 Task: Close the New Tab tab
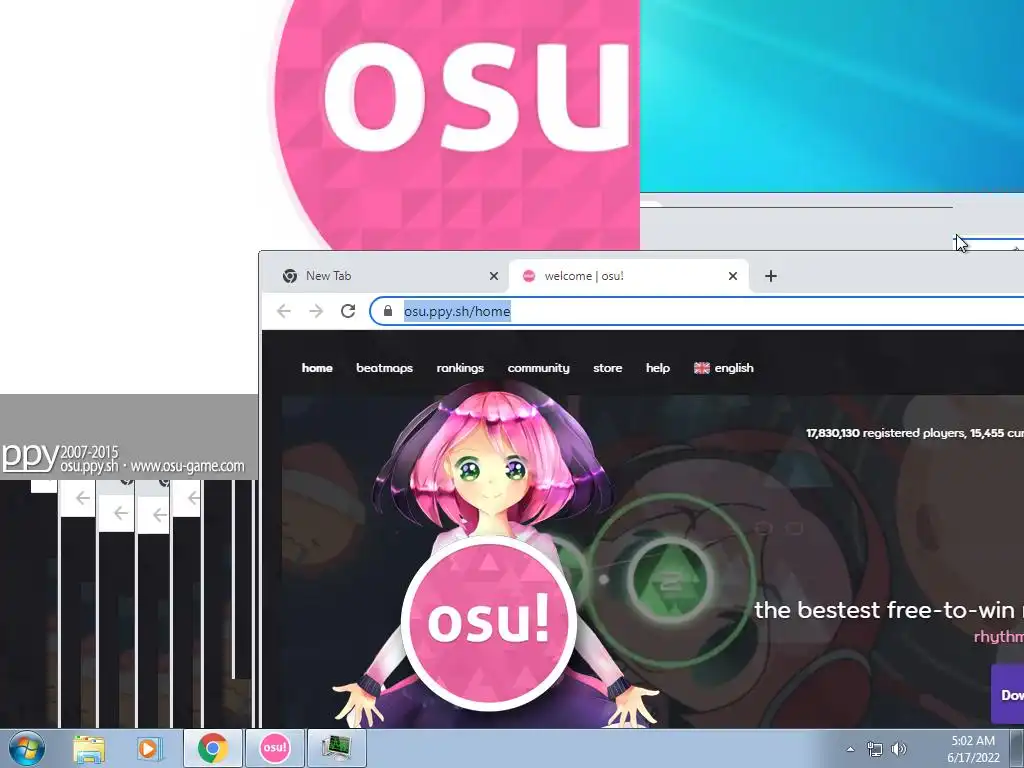(x=494, y=276)
